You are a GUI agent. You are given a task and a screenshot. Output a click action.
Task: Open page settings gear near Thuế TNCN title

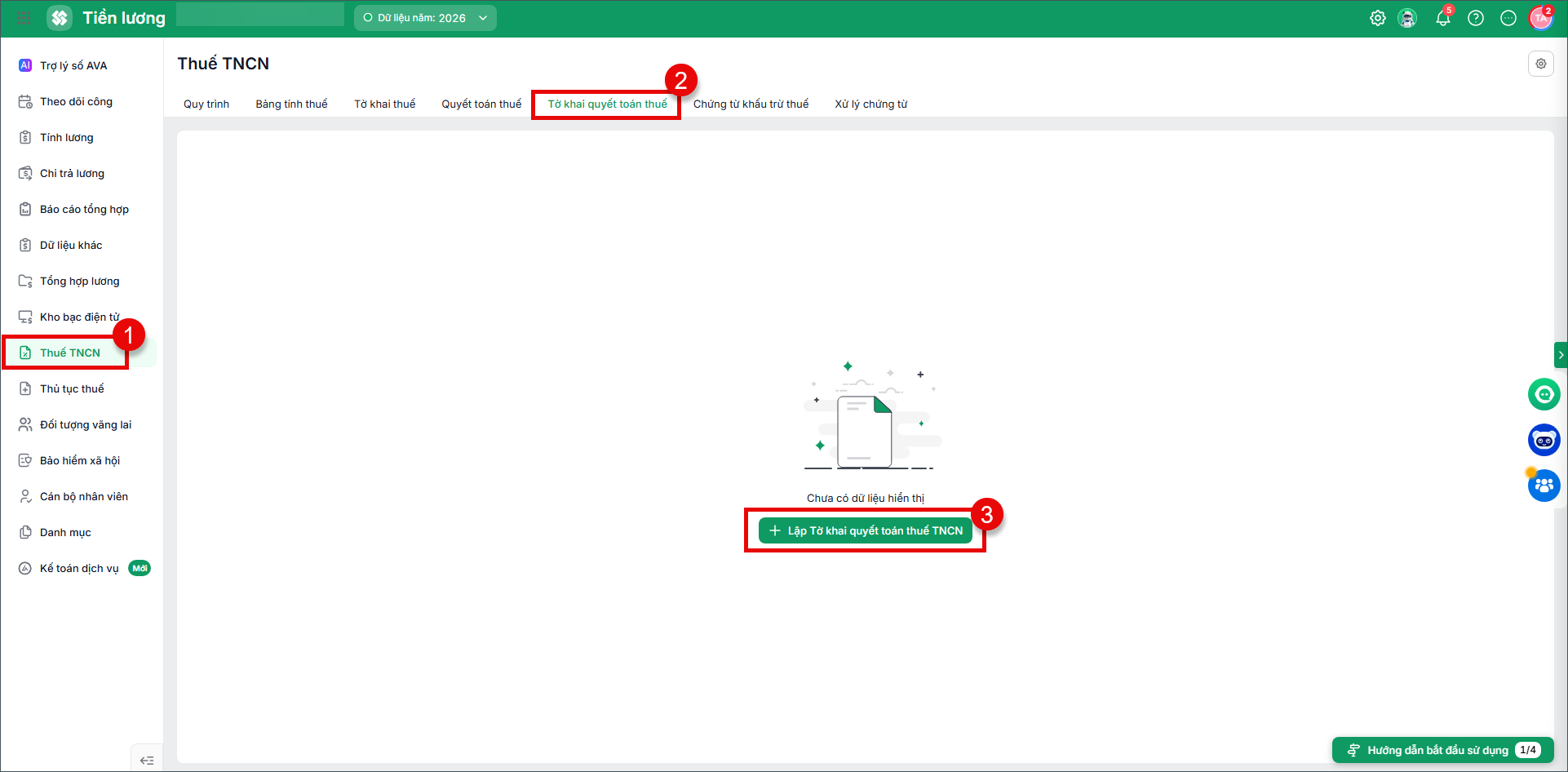pos(1541,64)
